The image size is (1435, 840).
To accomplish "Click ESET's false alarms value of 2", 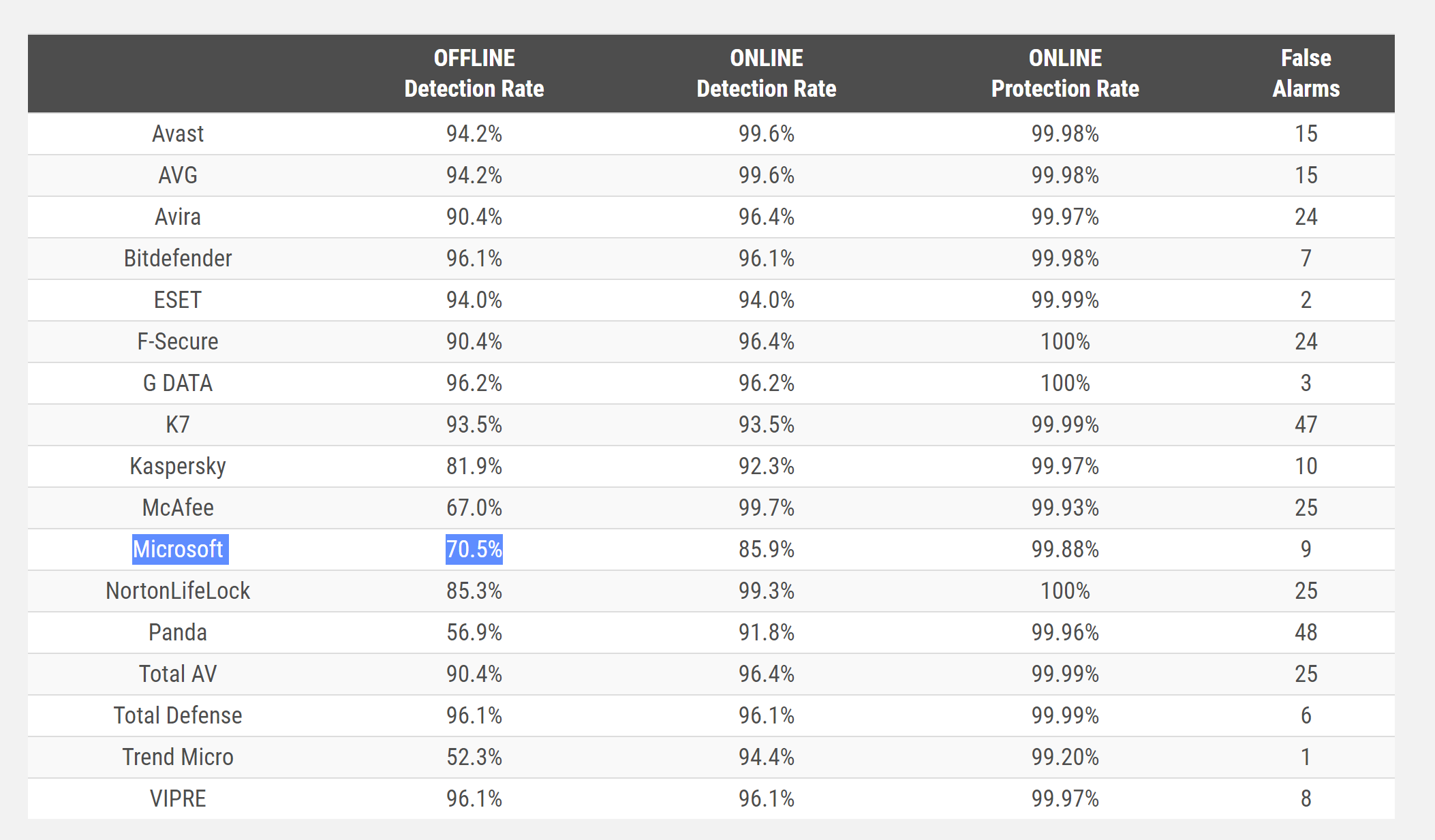I will [1306, 300].
